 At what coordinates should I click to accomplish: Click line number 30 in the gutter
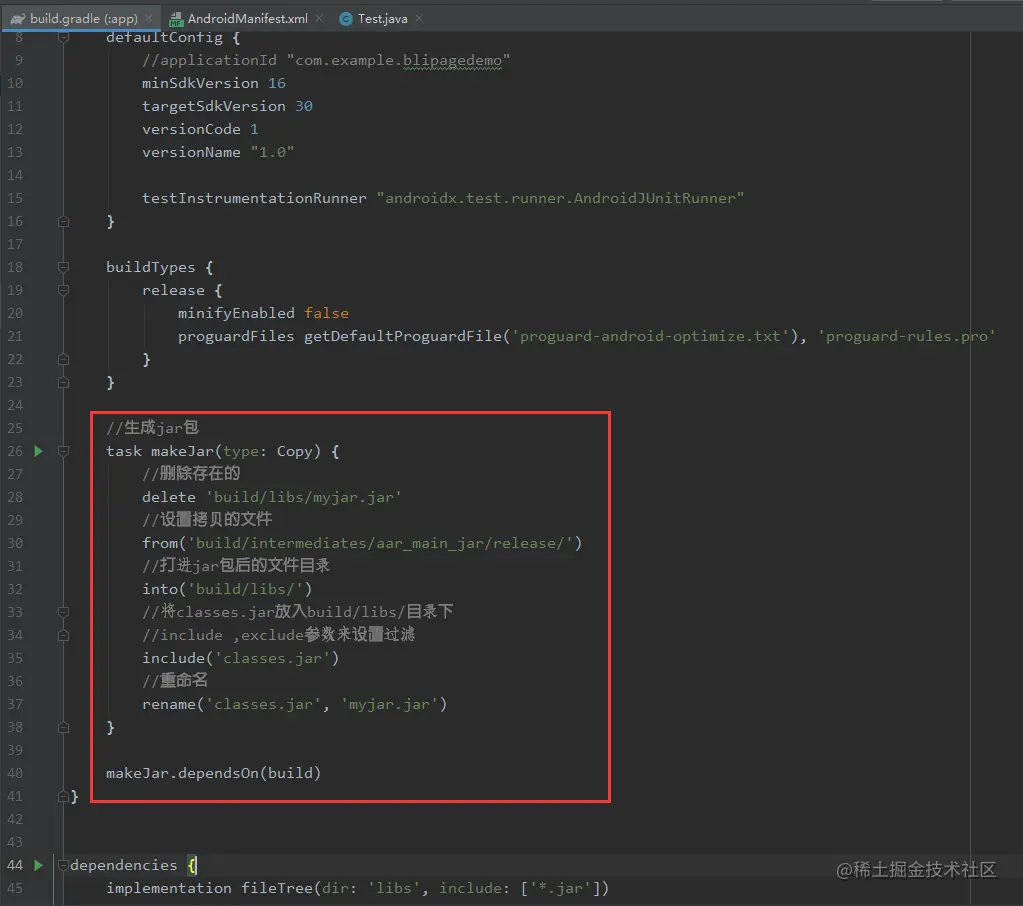tap(15, 543)
